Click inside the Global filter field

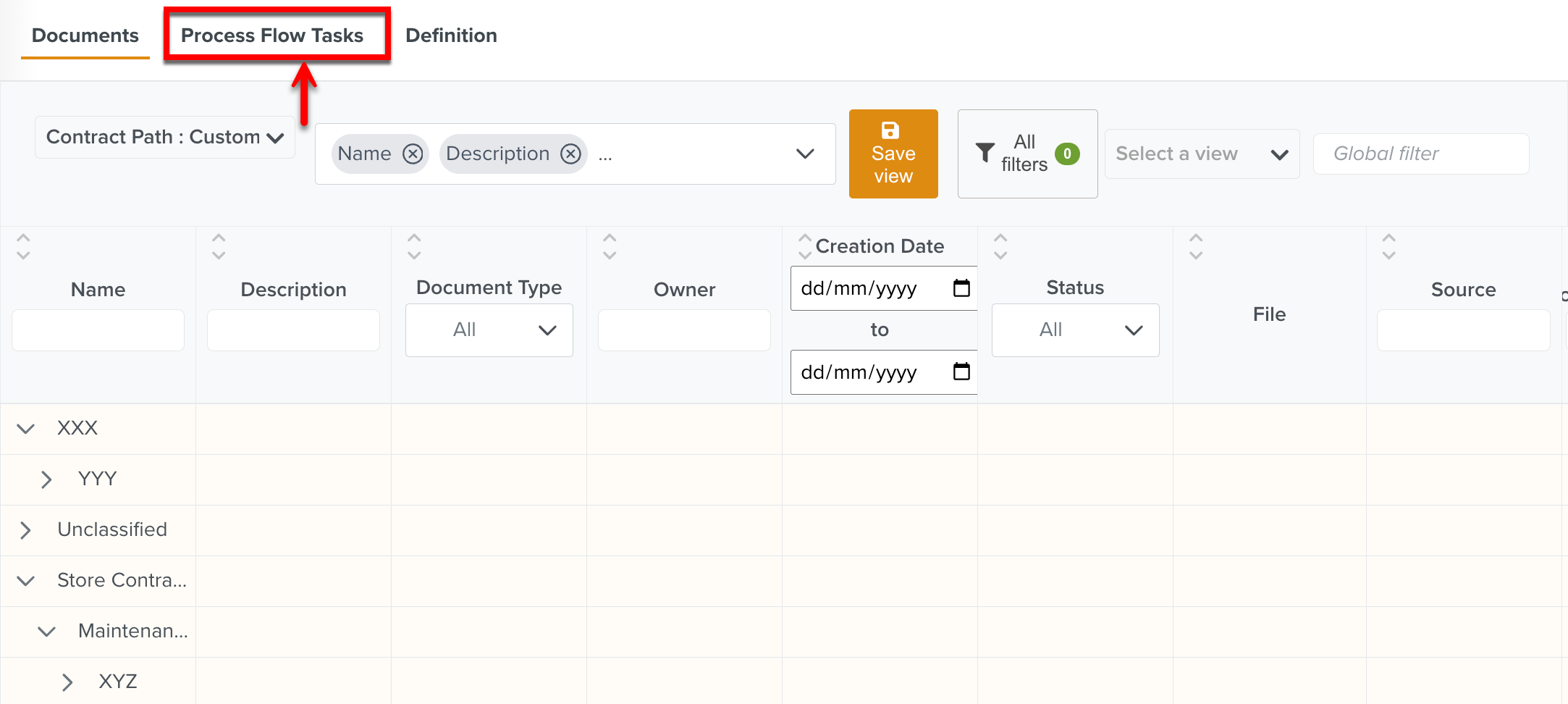click(1420, 154)
